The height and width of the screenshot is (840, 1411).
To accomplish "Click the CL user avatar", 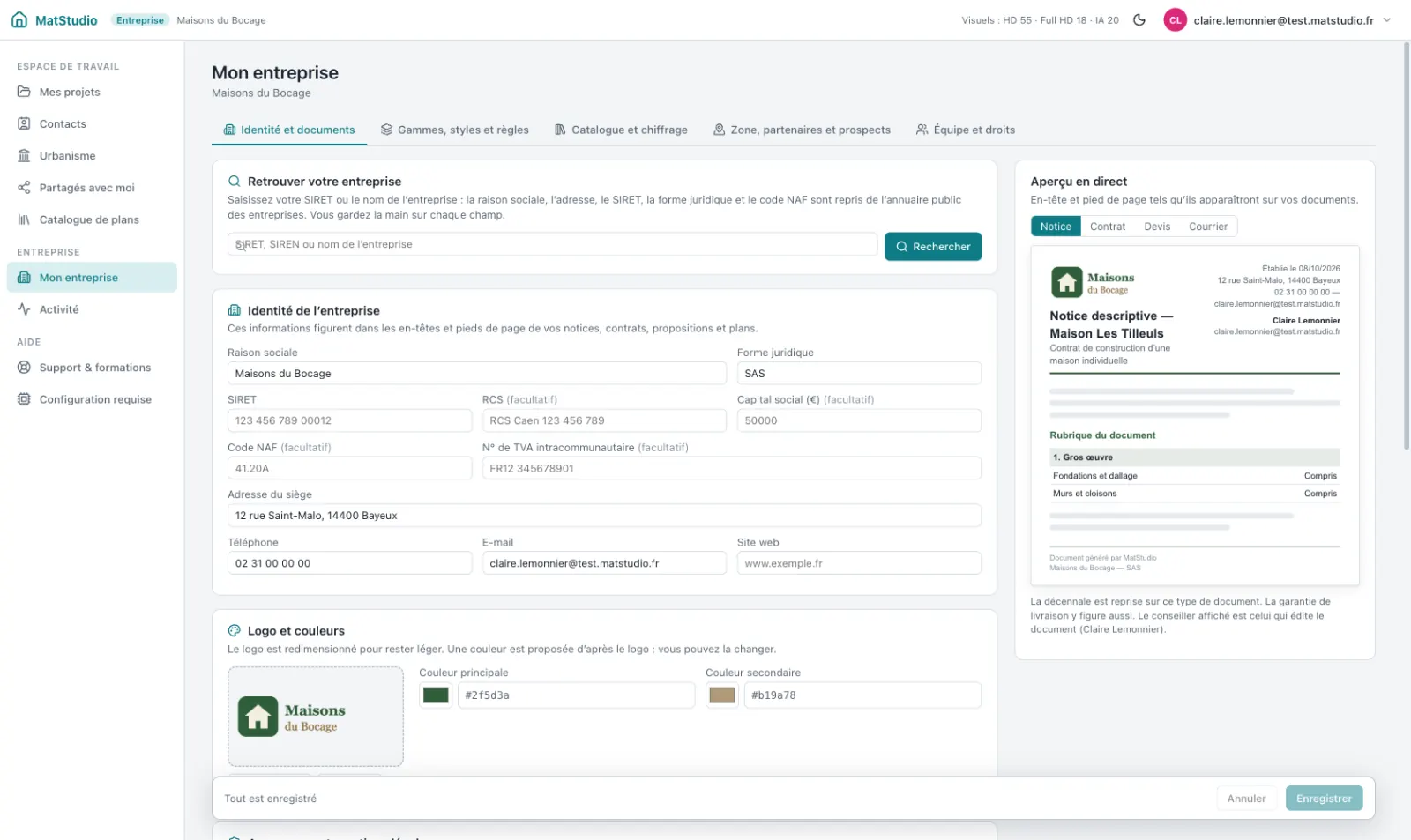I will tap(1175, 20).
